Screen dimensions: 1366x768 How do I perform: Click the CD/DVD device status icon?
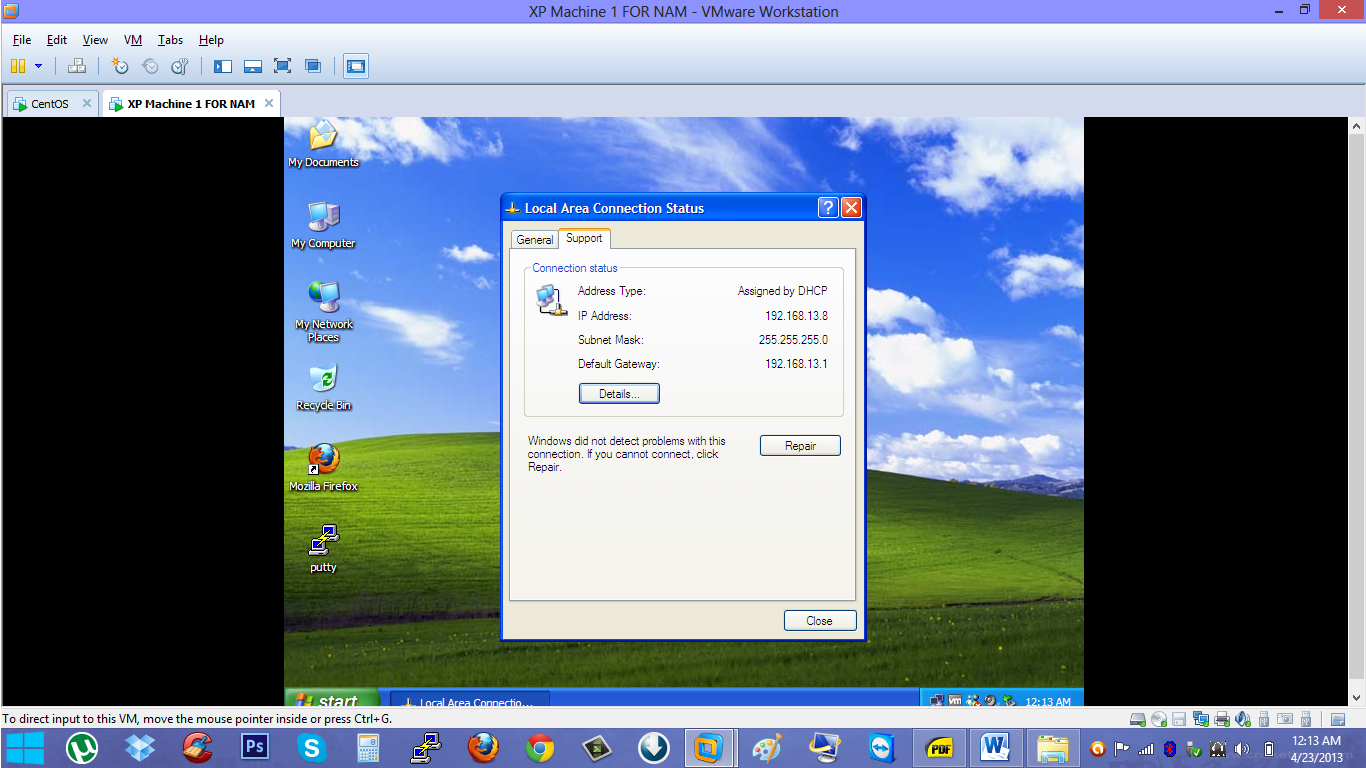coord(1159,719)
